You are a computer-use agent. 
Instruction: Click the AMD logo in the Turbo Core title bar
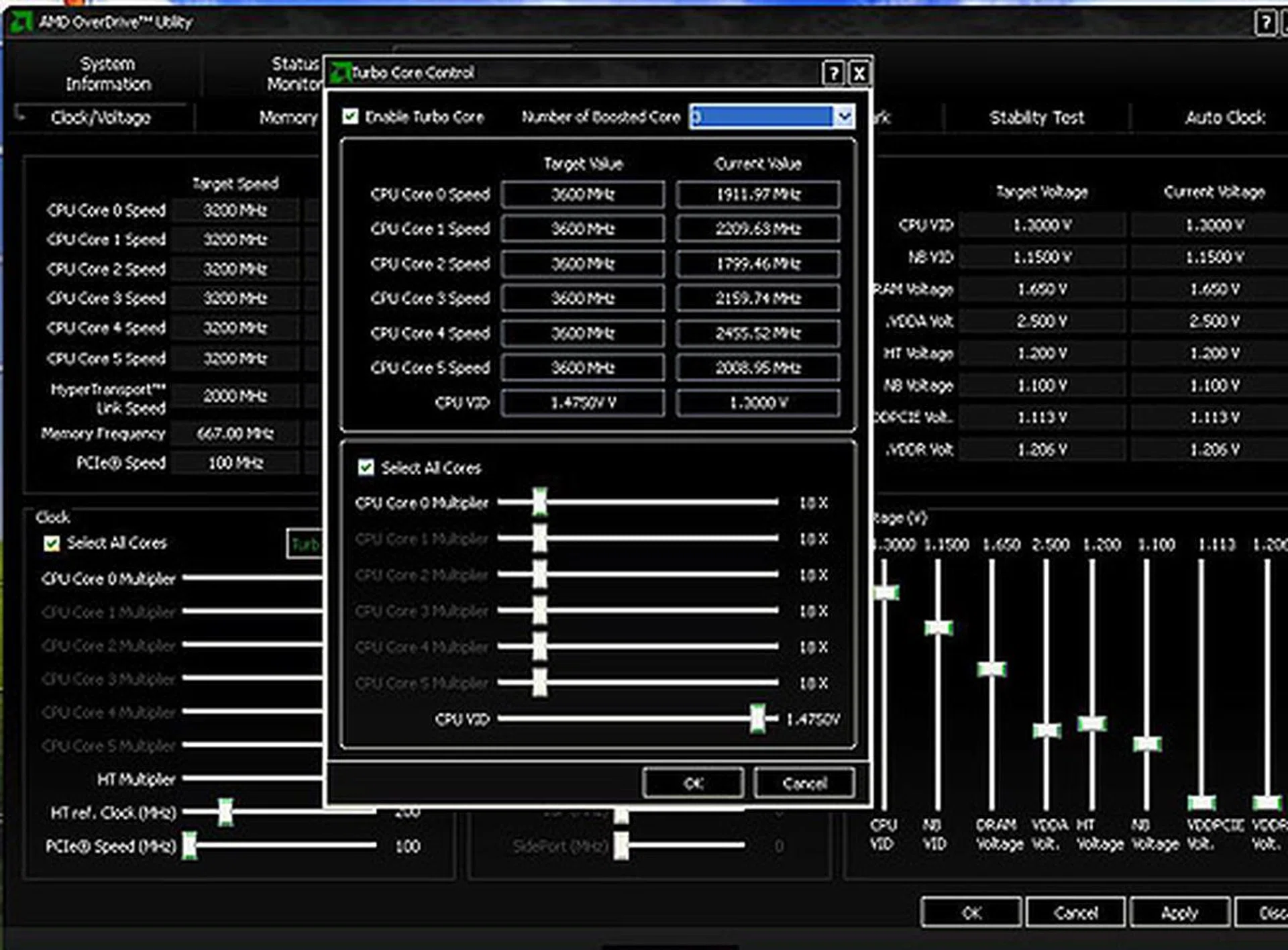click(x=341, y=72)
